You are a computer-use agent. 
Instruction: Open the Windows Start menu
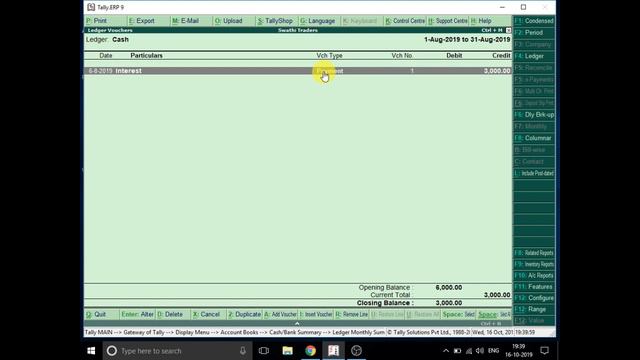pyautogui.click(x=91, y=351)
